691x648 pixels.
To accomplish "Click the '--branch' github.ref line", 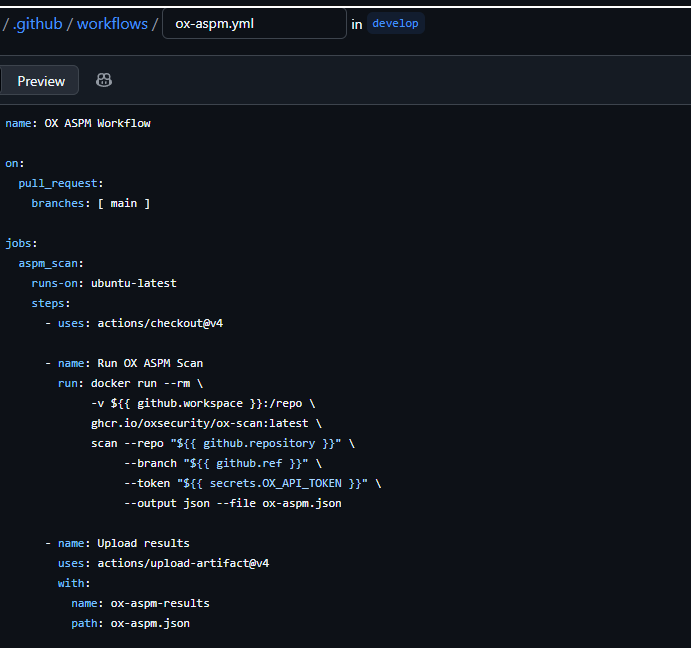I will pos(223,464).
